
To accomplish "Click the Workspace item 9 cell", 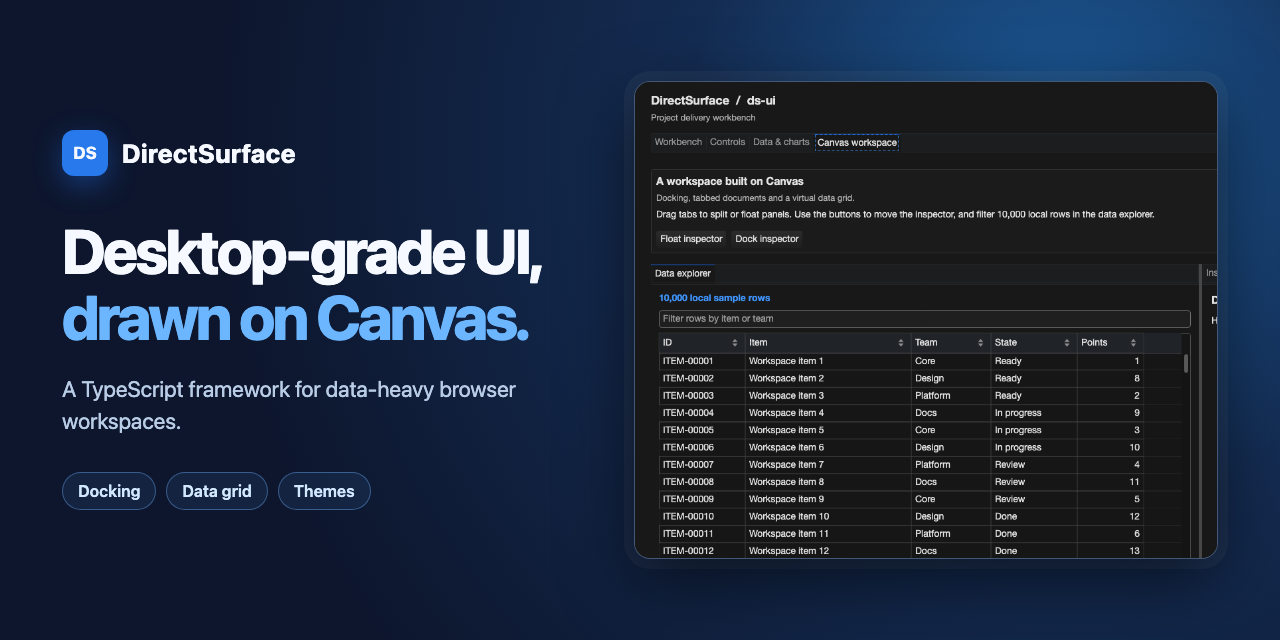I will (828, 499).
